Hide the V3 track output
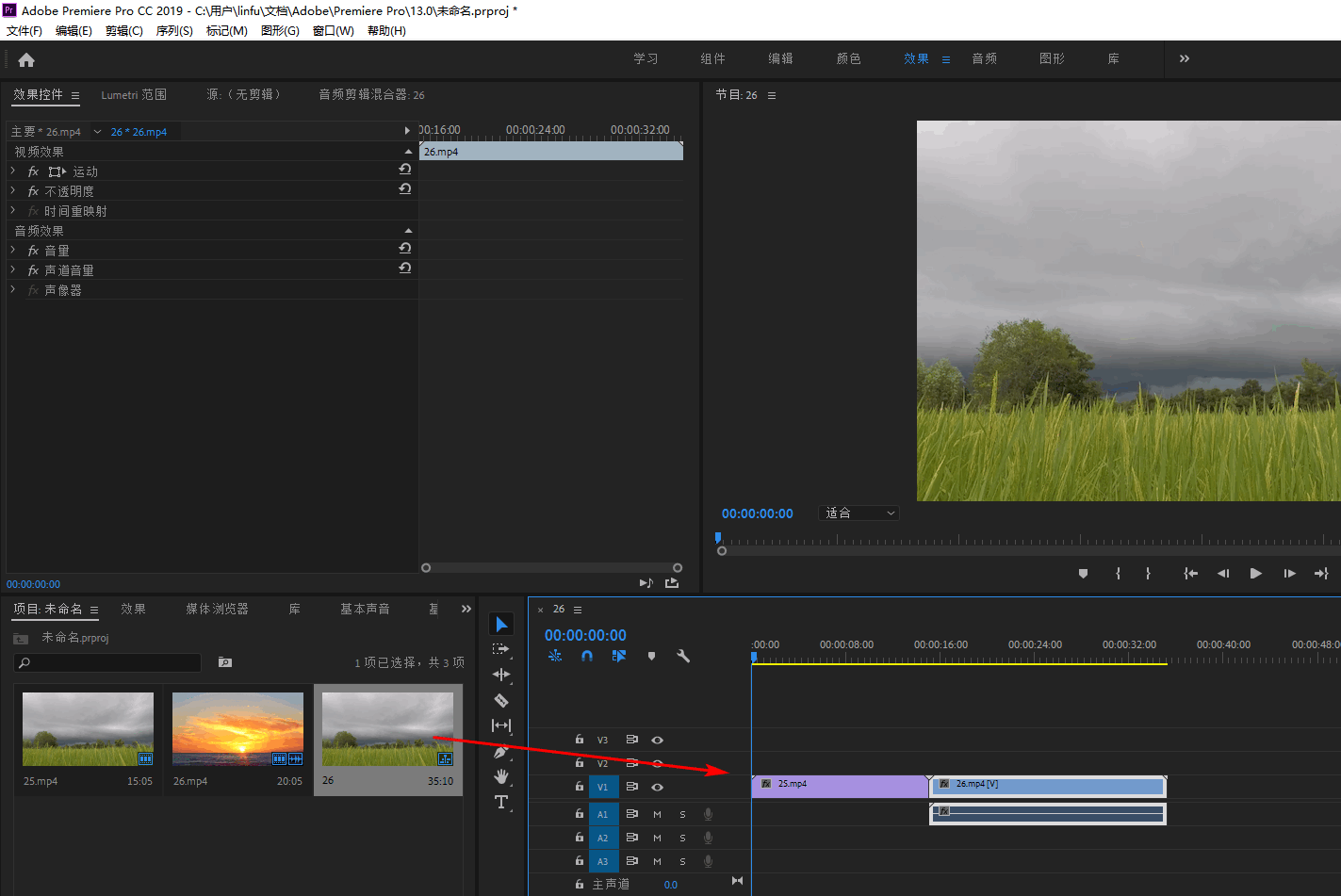The height and width of the screenshot is (896, 1341). 657,740
